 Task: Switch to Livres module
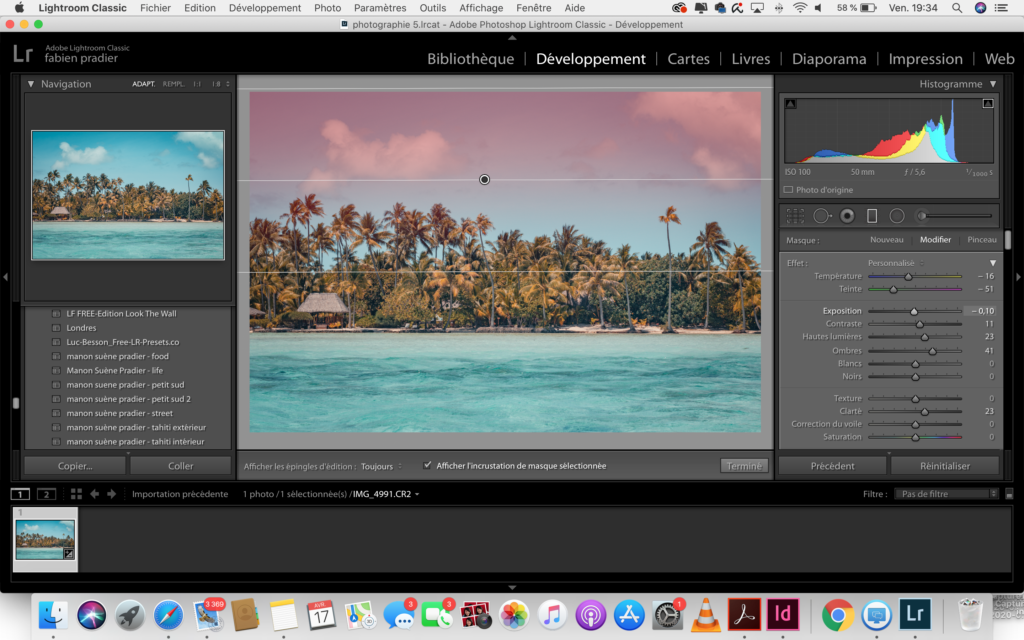tap(750, 59)
